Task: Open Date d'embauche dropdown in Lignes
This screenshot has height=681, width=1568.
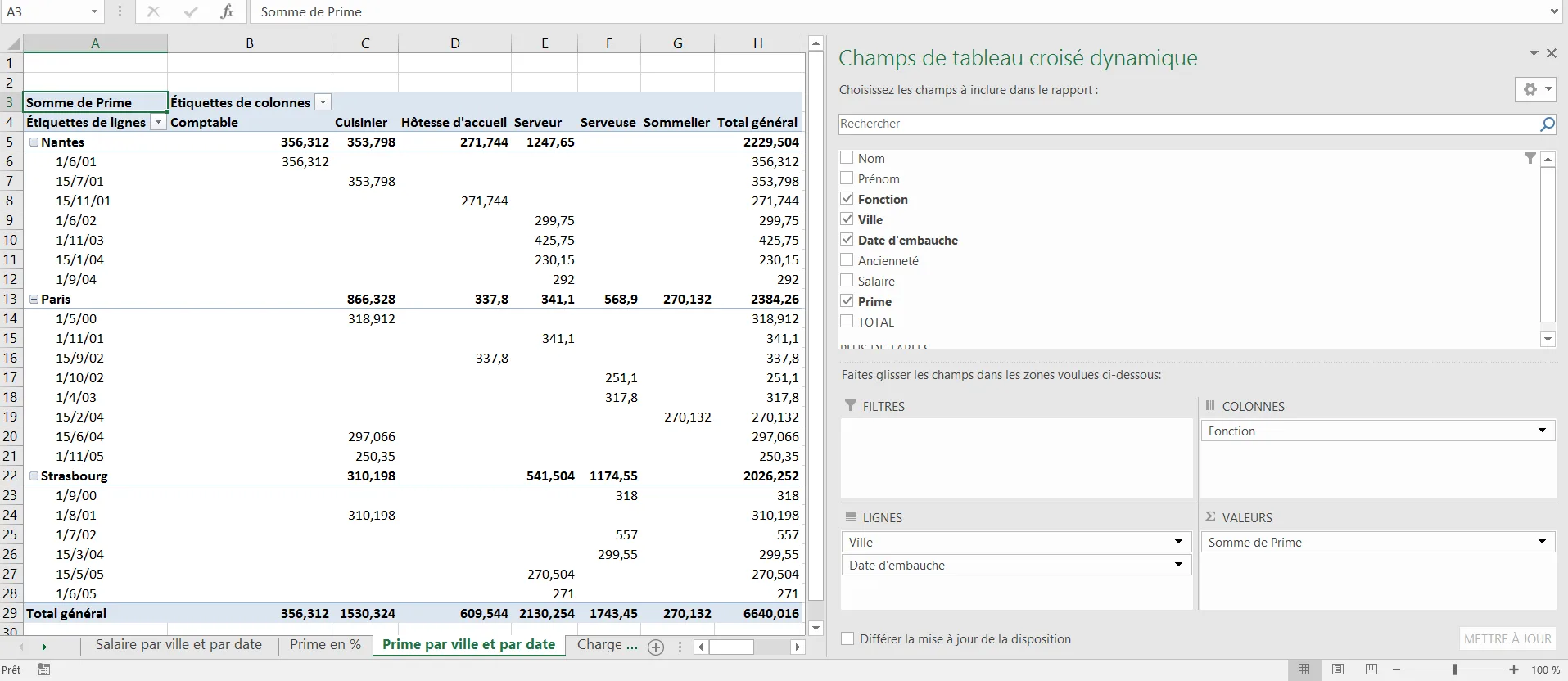Action: 1178,565
